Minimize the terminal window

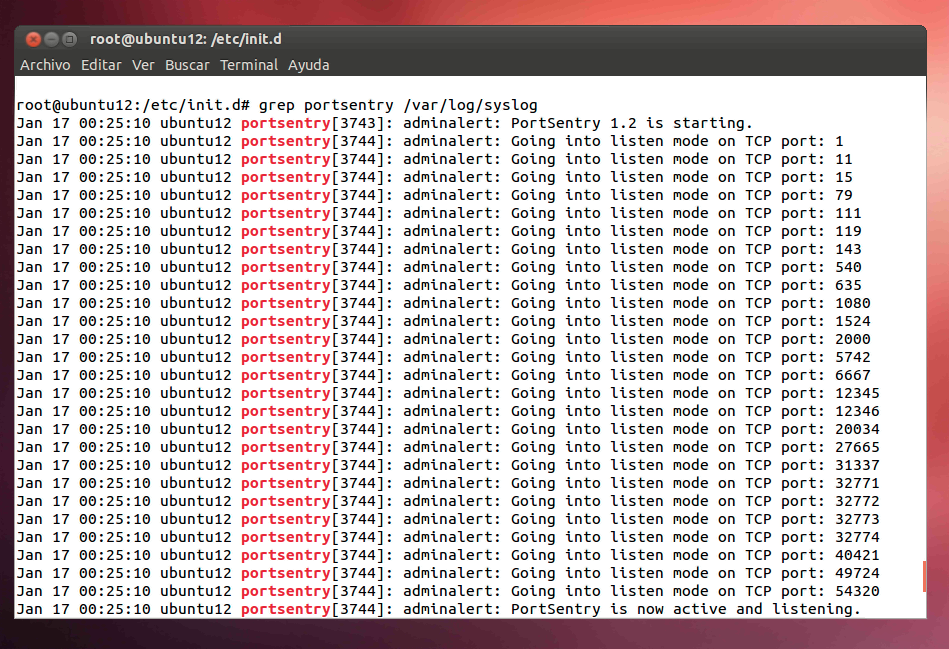52,39
